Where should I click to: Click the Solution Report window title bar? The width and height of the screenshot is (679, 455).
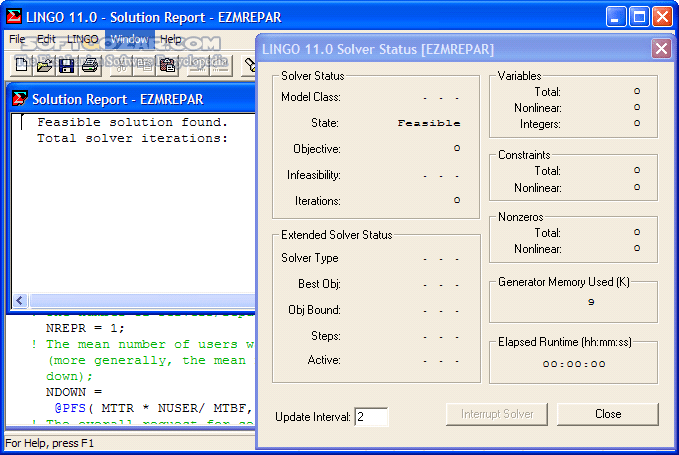click(x=130, y=99)
